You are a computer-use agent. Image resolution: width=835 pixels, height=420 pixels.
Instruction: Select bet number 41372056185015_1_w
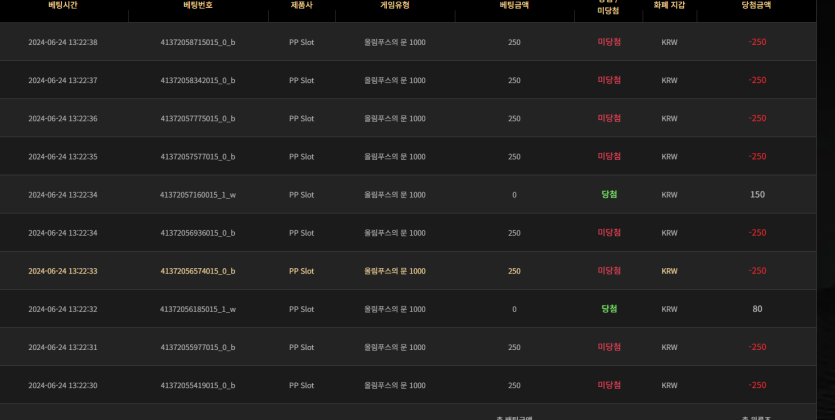click(x=198, y=309)
